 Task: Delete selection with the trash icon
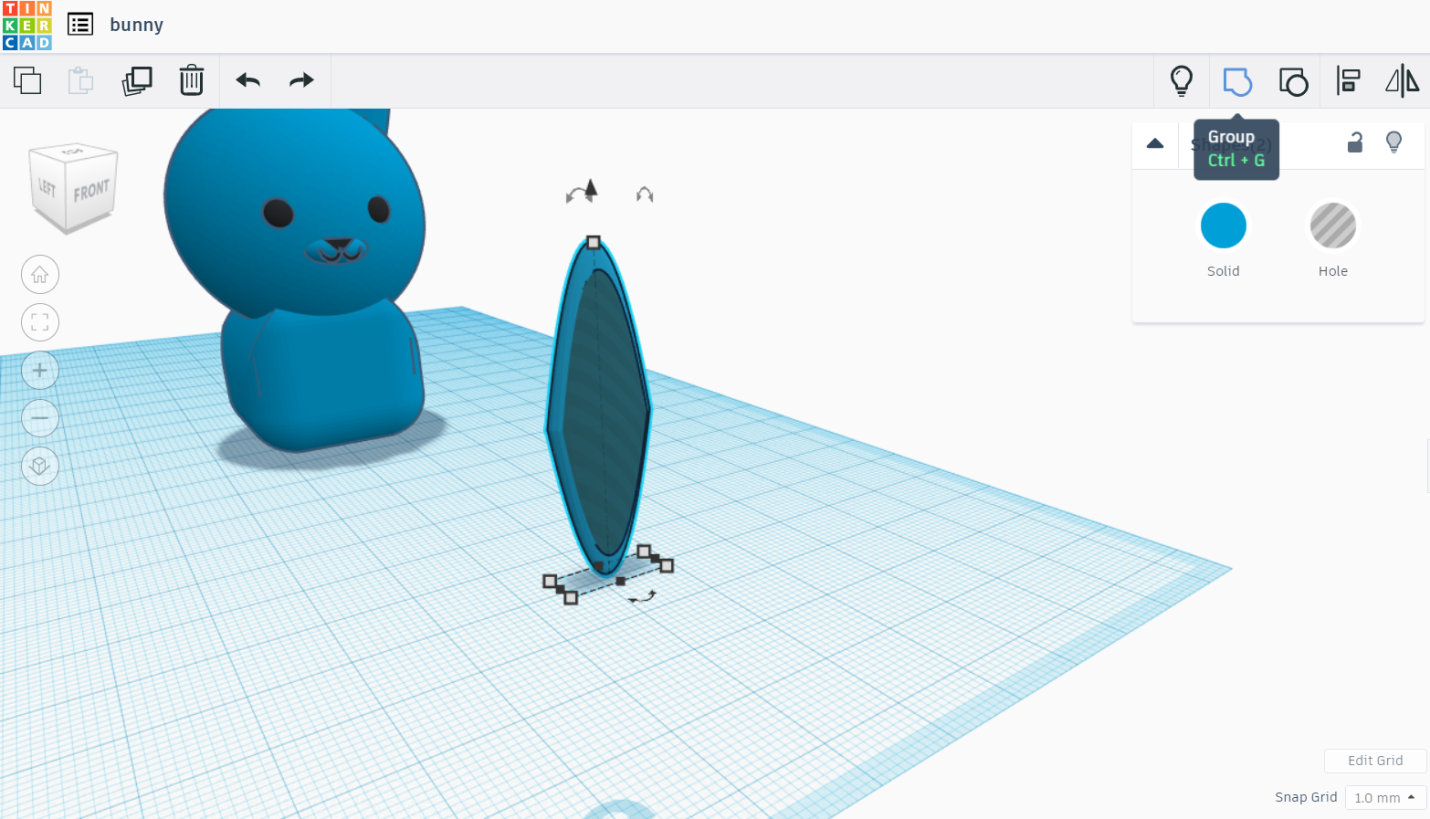point(191,80)
